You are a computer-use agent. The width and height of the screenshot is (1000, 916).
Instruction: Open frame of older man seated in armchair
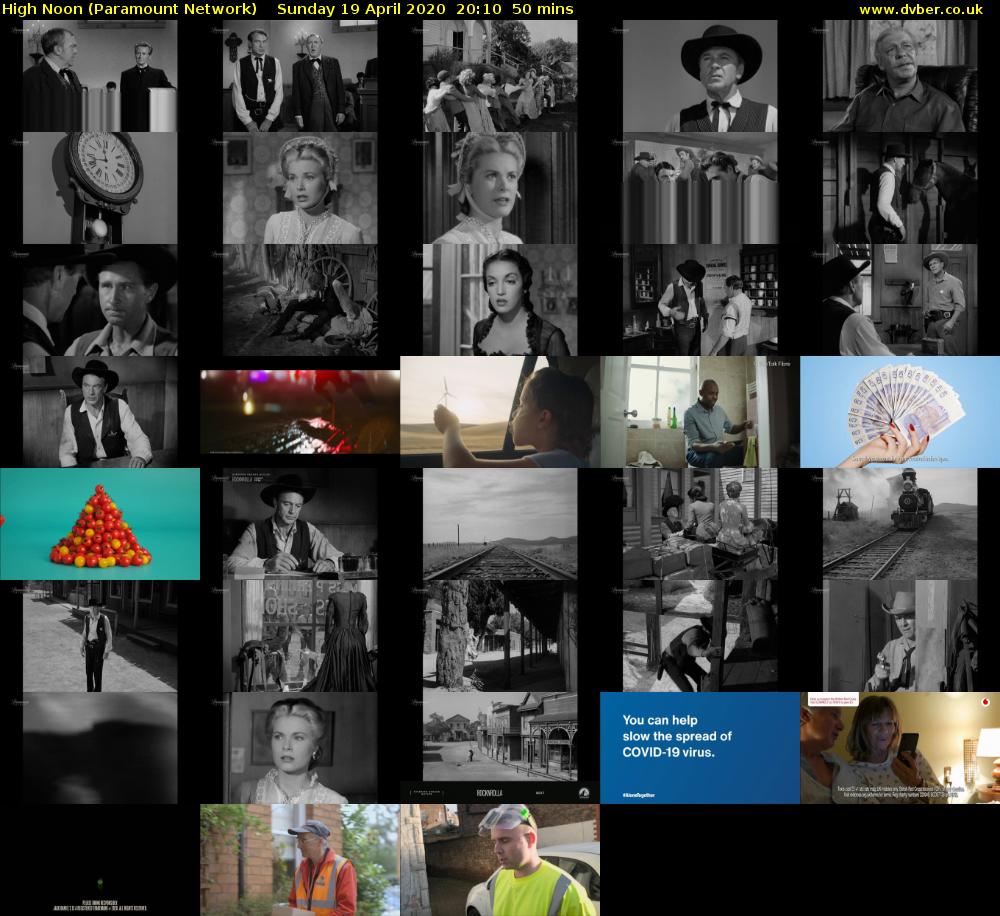click(x=900, y=76)
